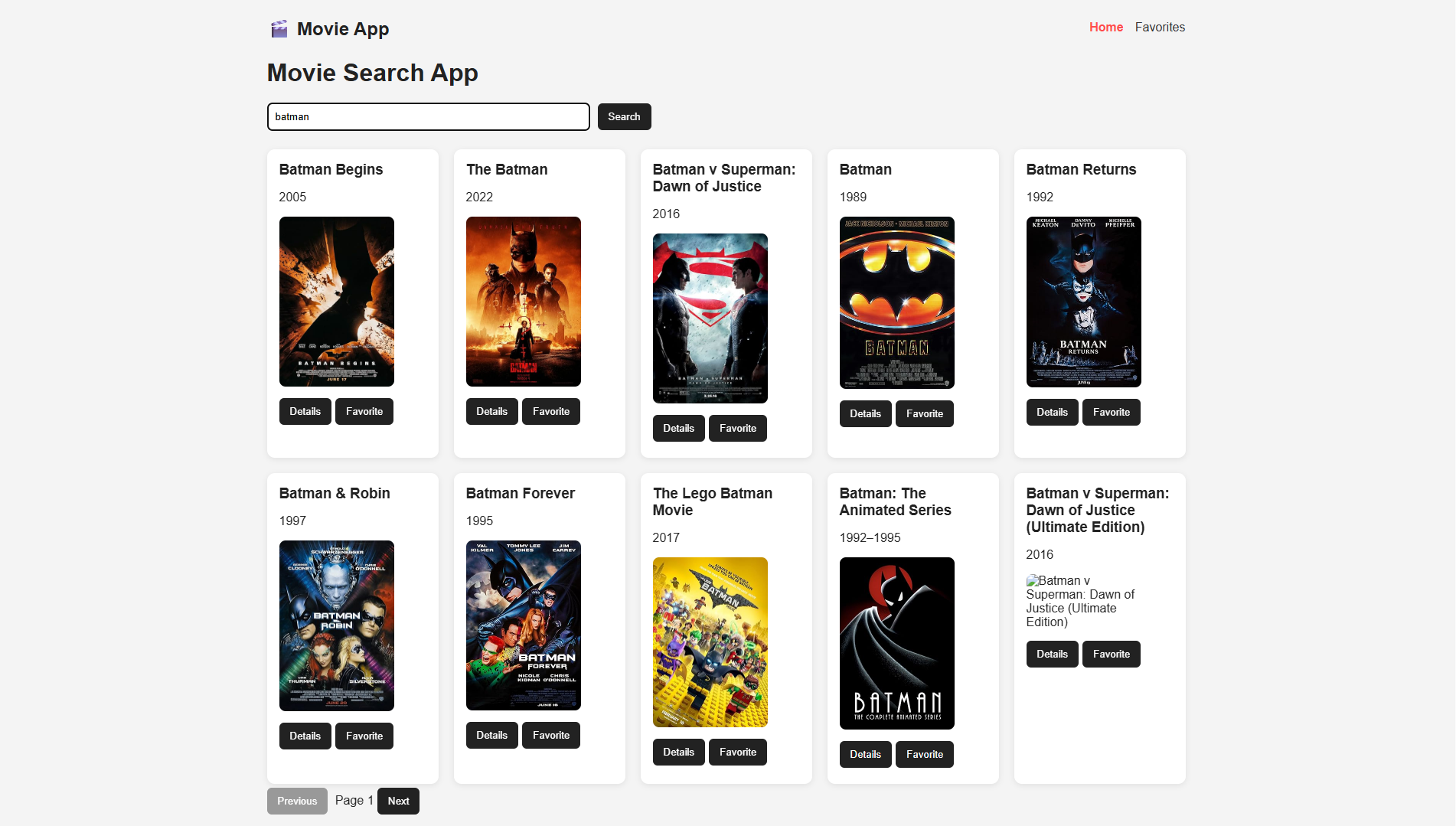
Task: Open Details for Batman Begins
Action: point(305,412)
